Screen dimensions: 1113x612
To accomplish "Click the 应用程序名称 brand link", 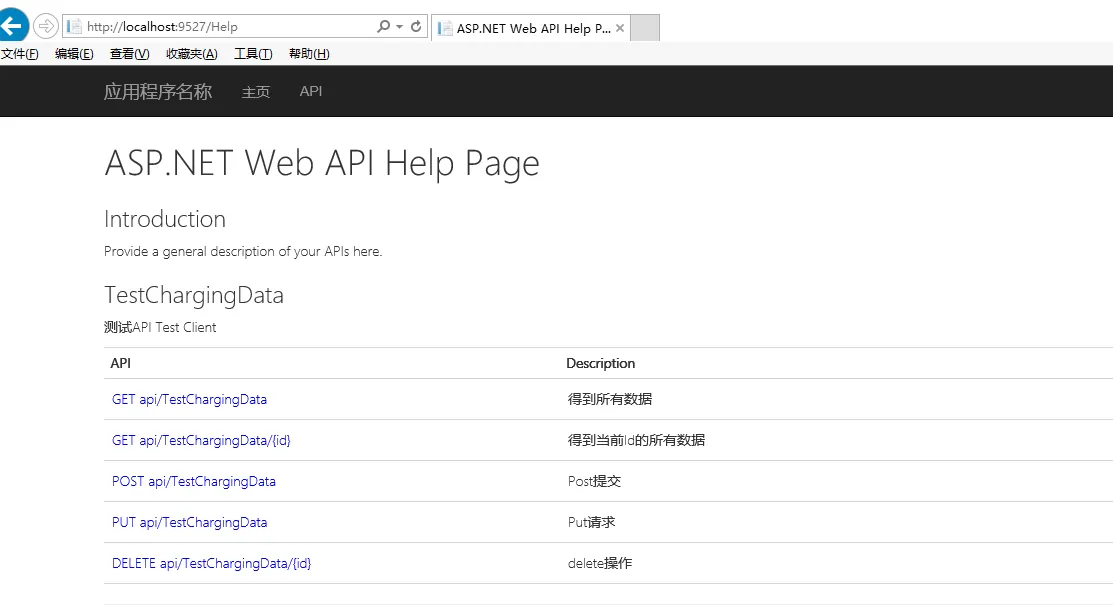I will (x=158, y=92).
